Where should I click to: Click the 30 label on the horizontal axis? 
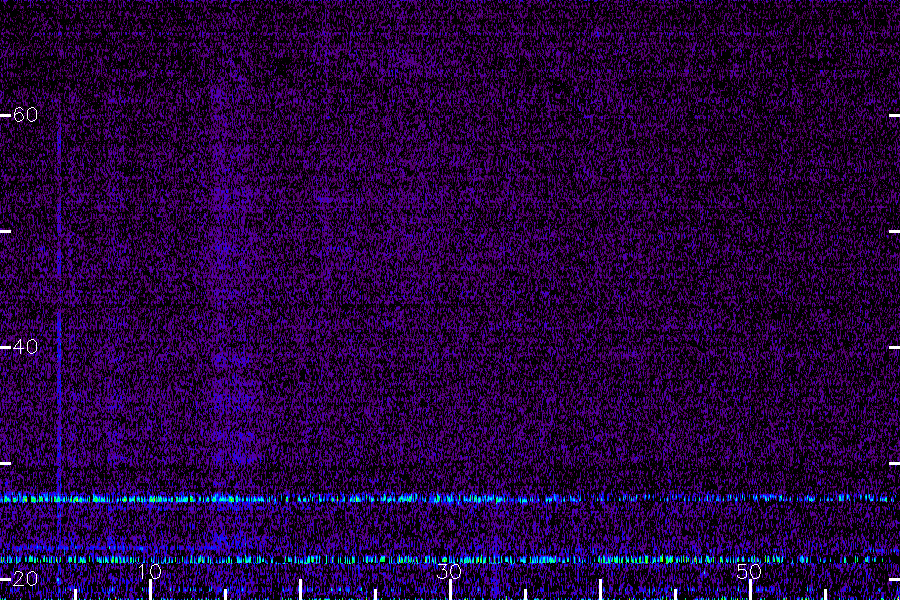pos(449,571)
